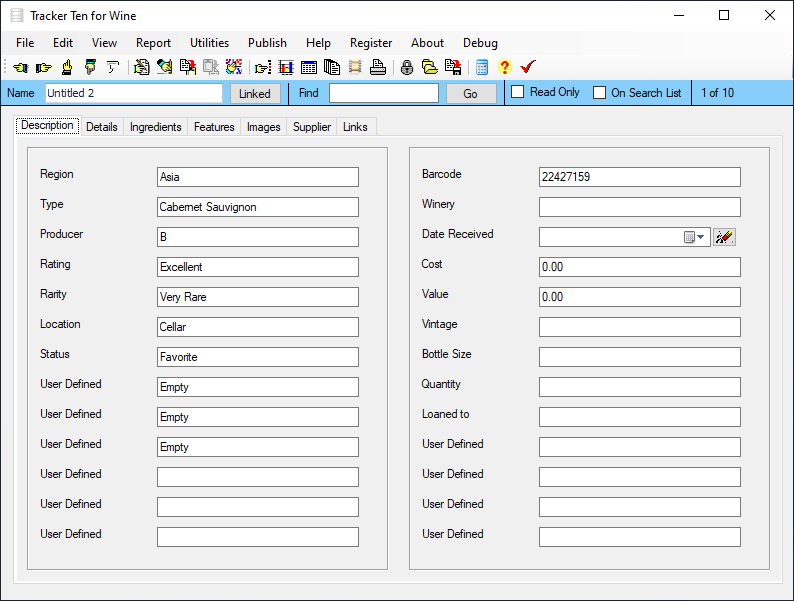Tick the On Search List checkbox

[x=600, y=93]
